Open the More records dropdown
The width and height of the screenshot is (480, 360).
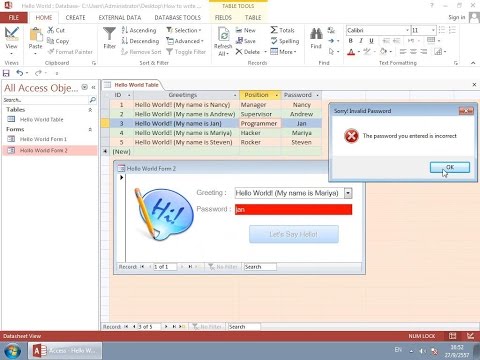(x=283, y=52)
